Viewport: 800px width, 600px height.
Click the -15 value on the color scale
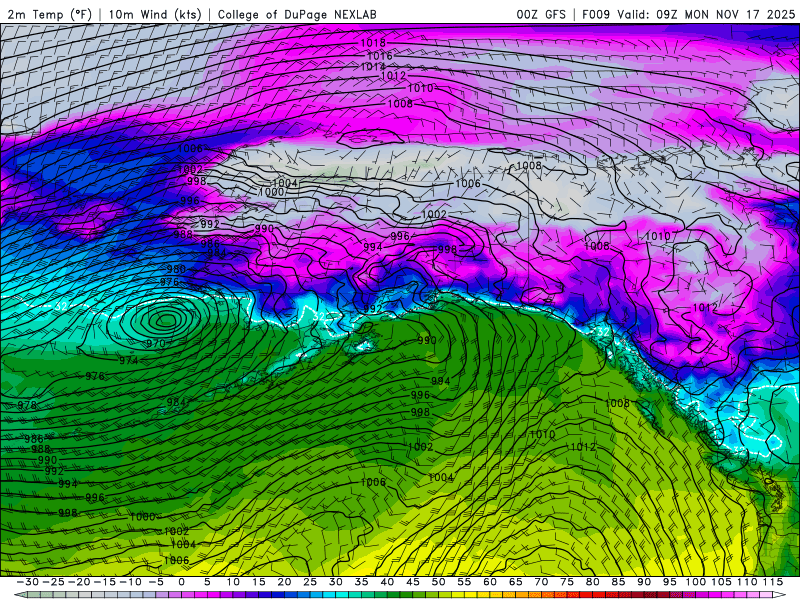105,582
